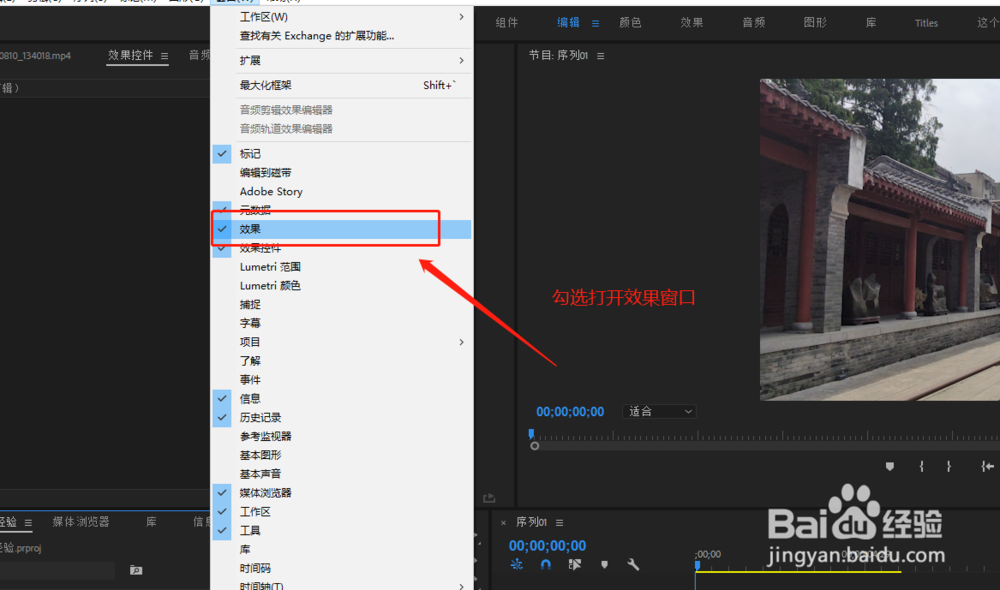Add marker in program monitor
Image resolution: width=1000 pixels, height=590 pixels.
890,467
